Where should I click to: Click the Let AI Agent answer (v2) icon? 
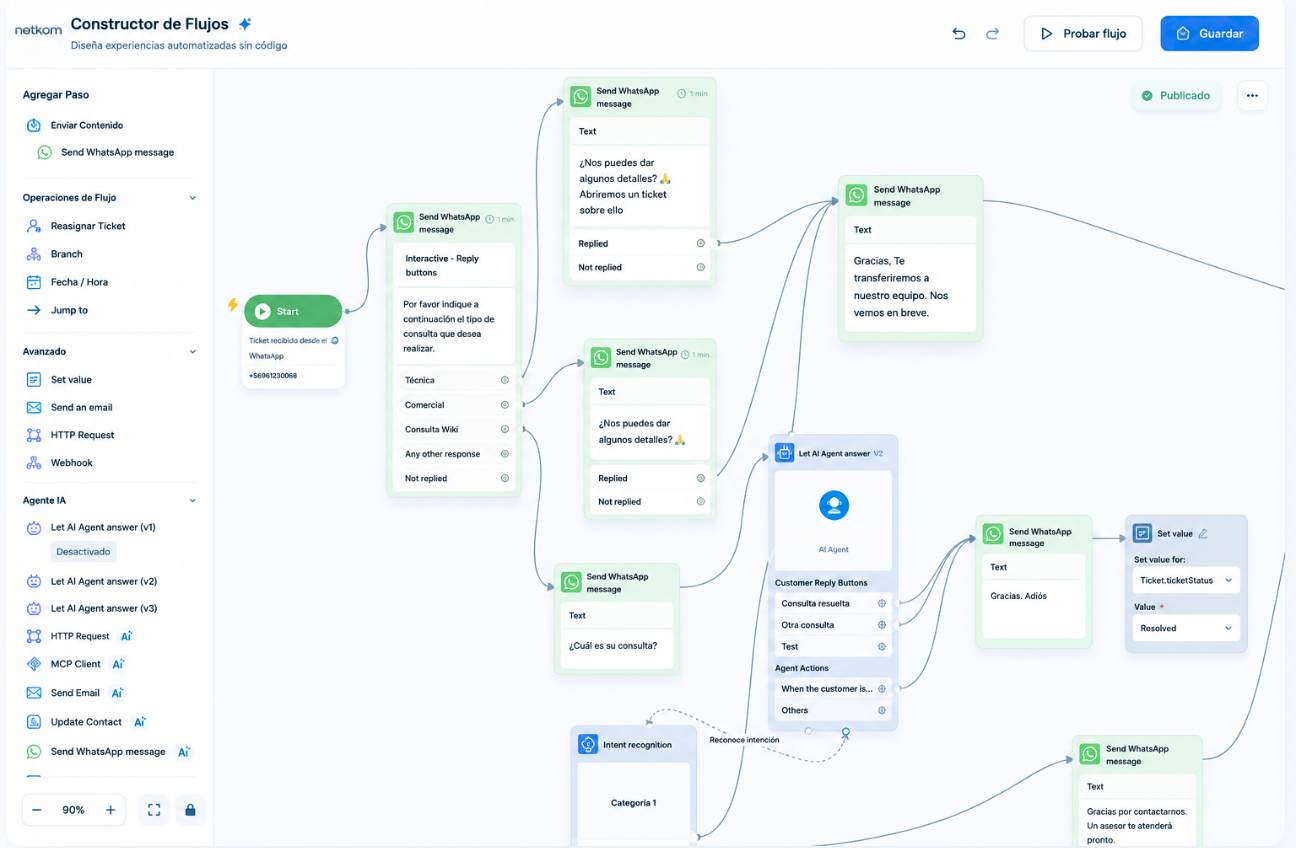(x=34, y=581)
